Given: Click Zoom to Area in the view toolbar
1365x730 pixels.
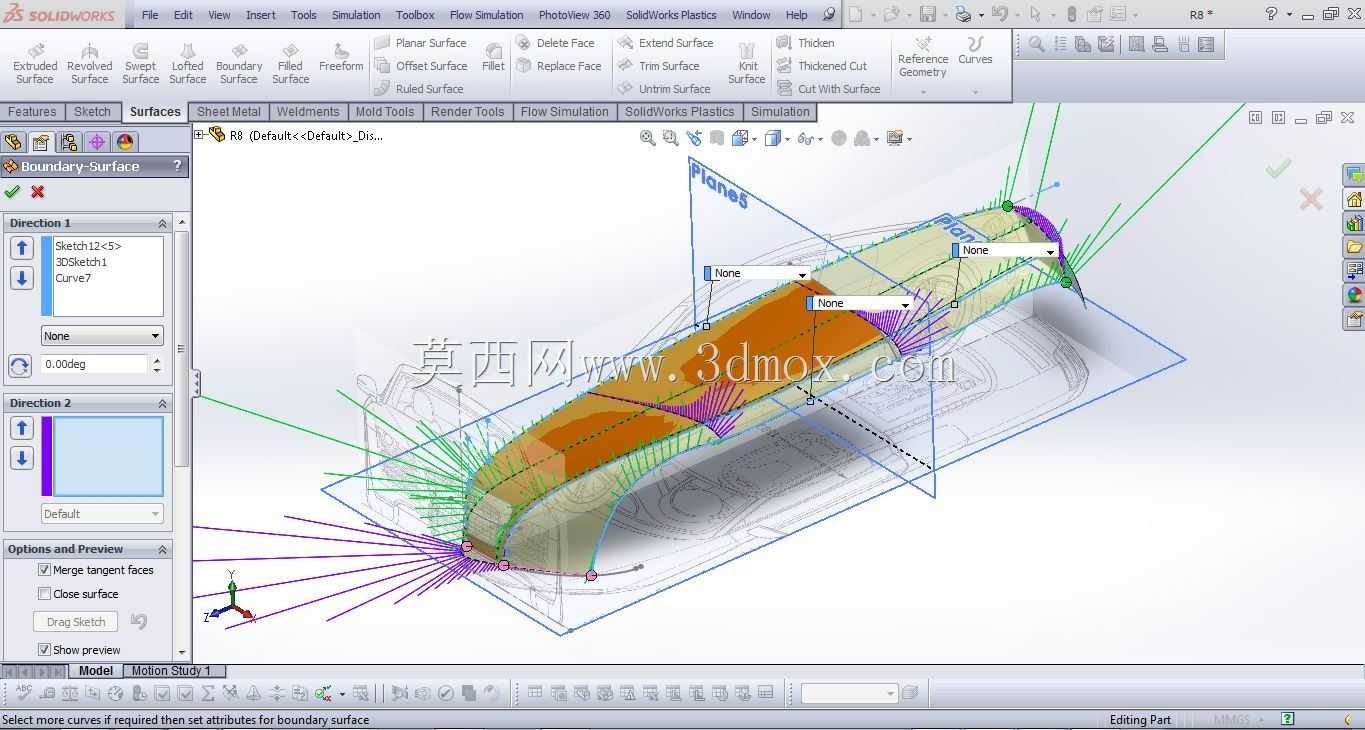Looking at the screenshot, I should tap(670, 138).
